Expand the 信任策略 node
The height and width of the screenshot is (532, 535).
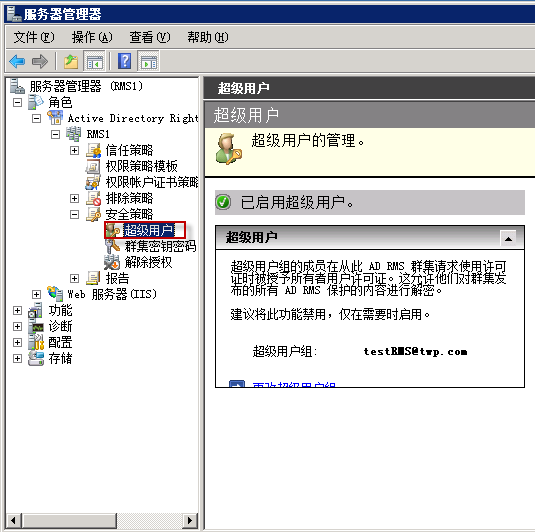point(74,150)
